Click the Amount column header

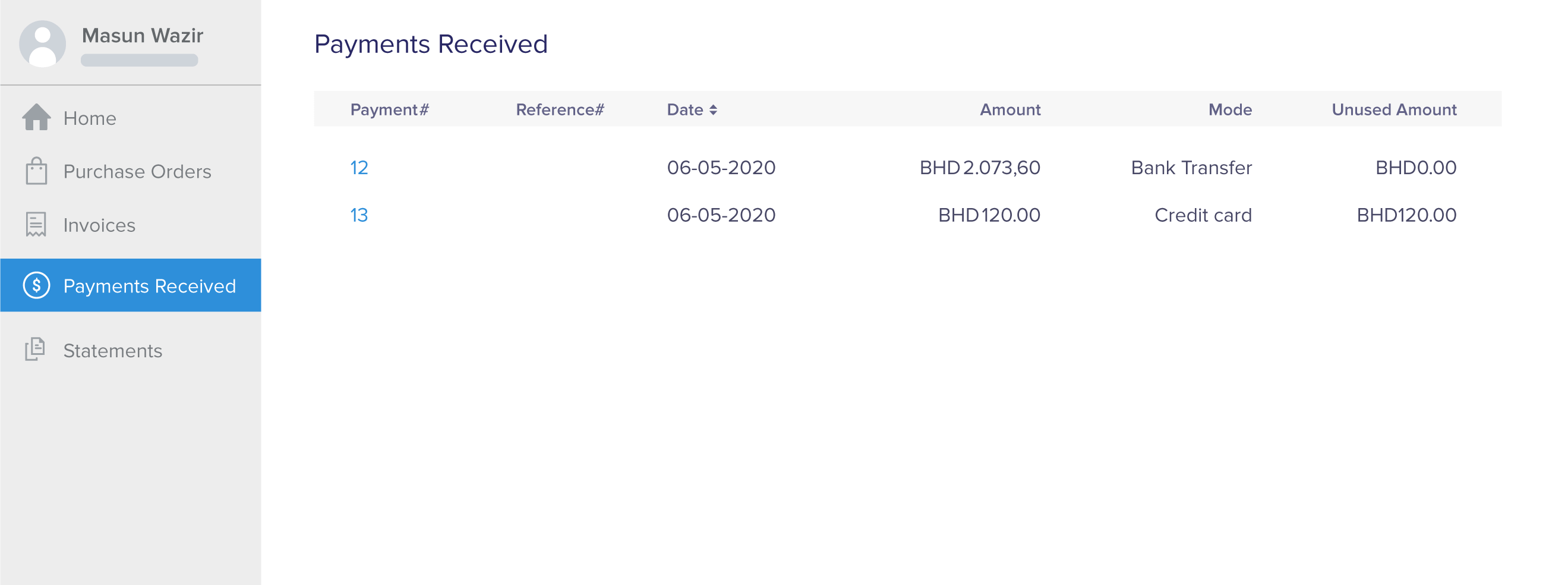tap(1010, 109)
